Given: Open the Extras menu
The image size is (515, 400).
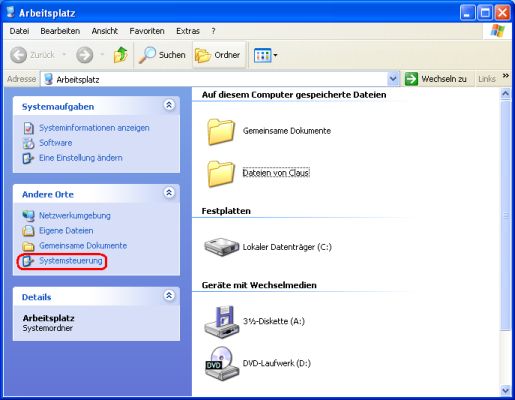Looking at the screenshot, I should tap(188, 31).
